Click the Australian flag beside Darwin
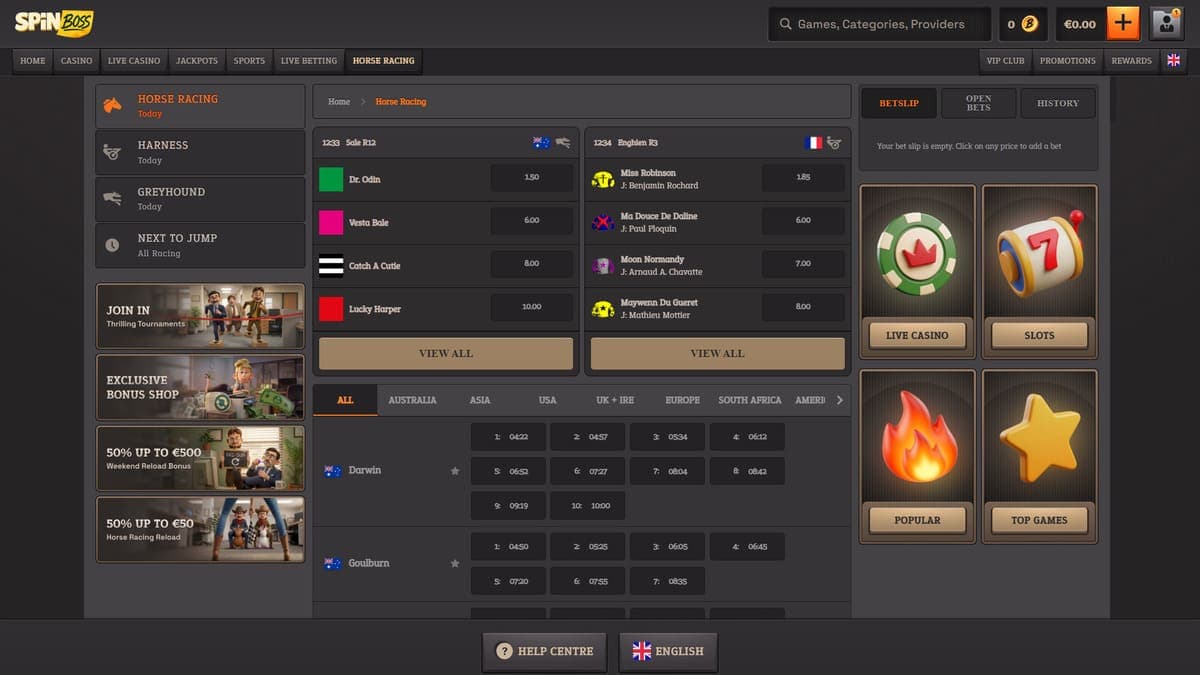Viewport: 1200px width, 675px height. click(x=333, y=471)
